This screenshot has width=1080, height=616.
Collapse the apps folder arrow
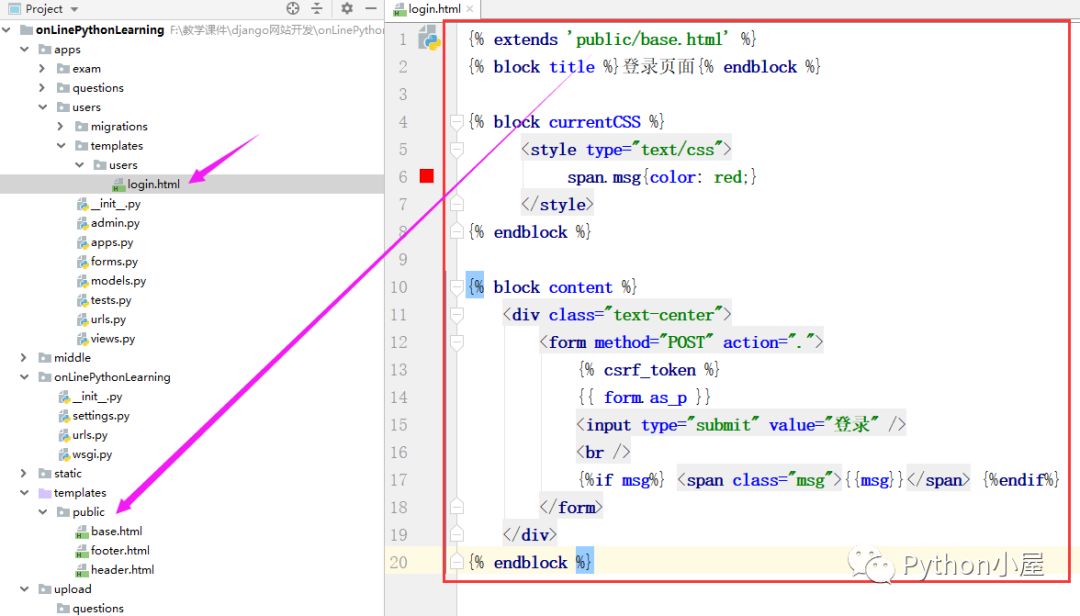[24, 49]
